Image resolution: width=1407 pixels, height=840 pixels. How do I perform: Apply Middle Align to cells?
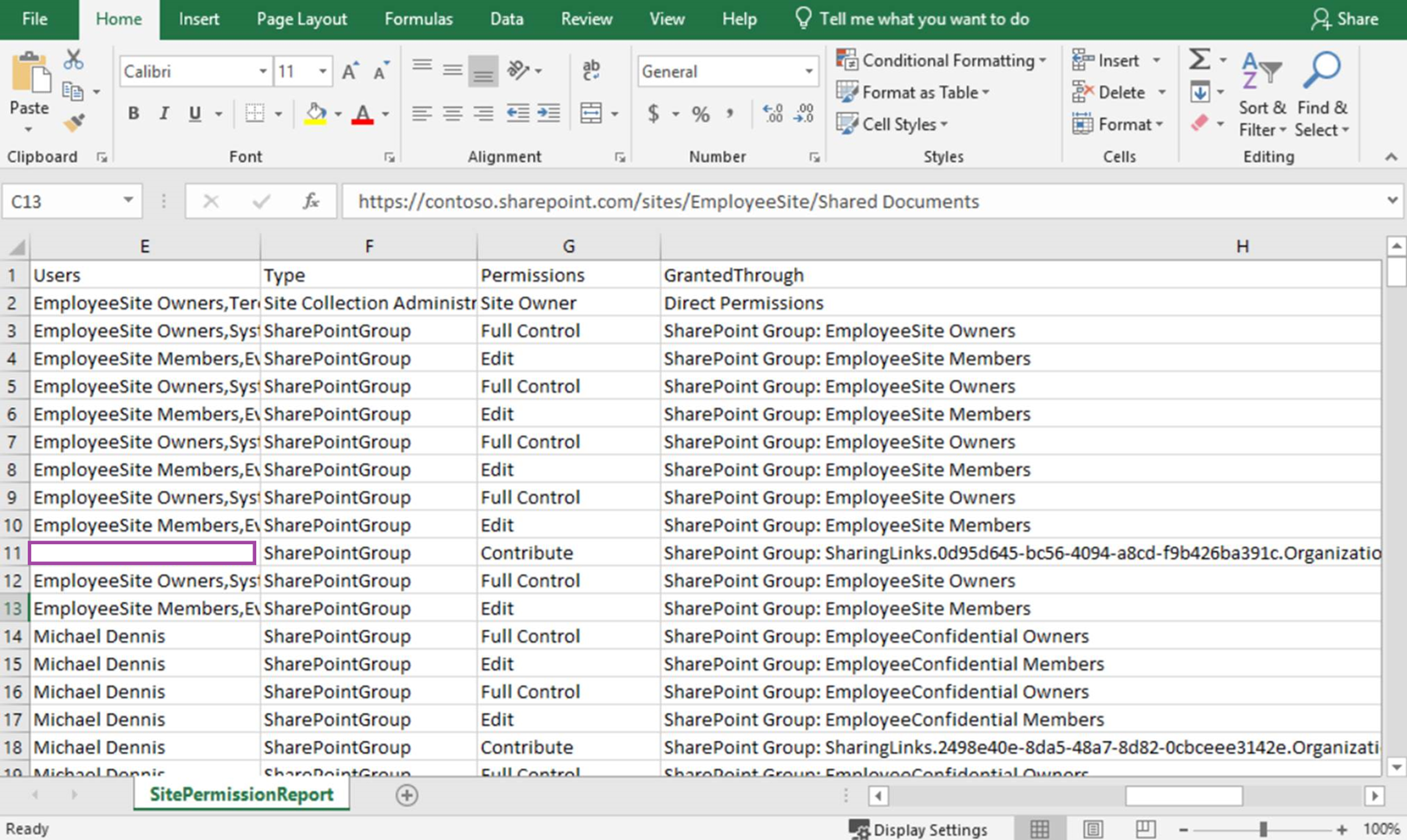[452, 69]
